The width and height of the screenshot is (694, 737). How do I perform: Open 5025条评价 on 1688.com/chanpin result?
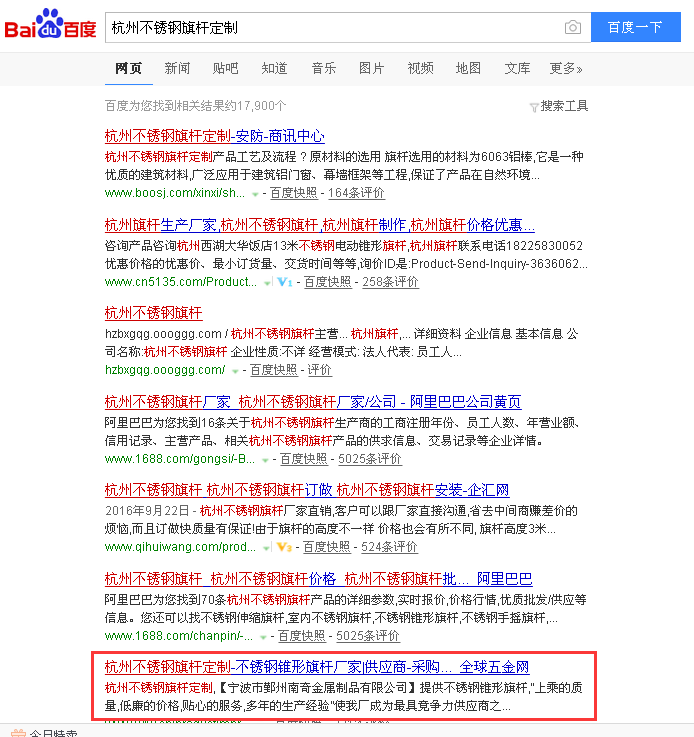pos(368,636)
